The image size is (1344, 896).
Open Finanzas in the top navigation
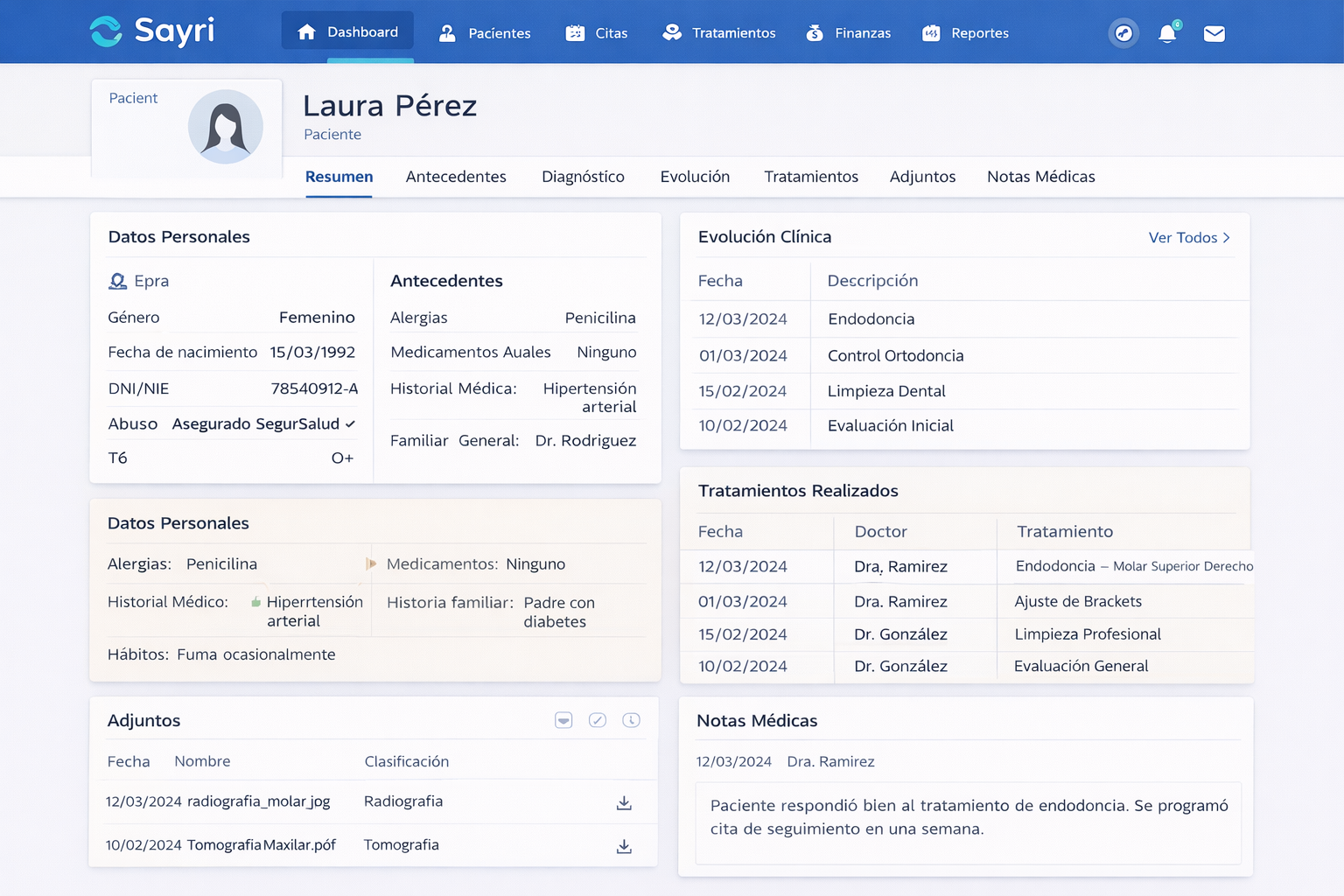(x=848, y=33)
